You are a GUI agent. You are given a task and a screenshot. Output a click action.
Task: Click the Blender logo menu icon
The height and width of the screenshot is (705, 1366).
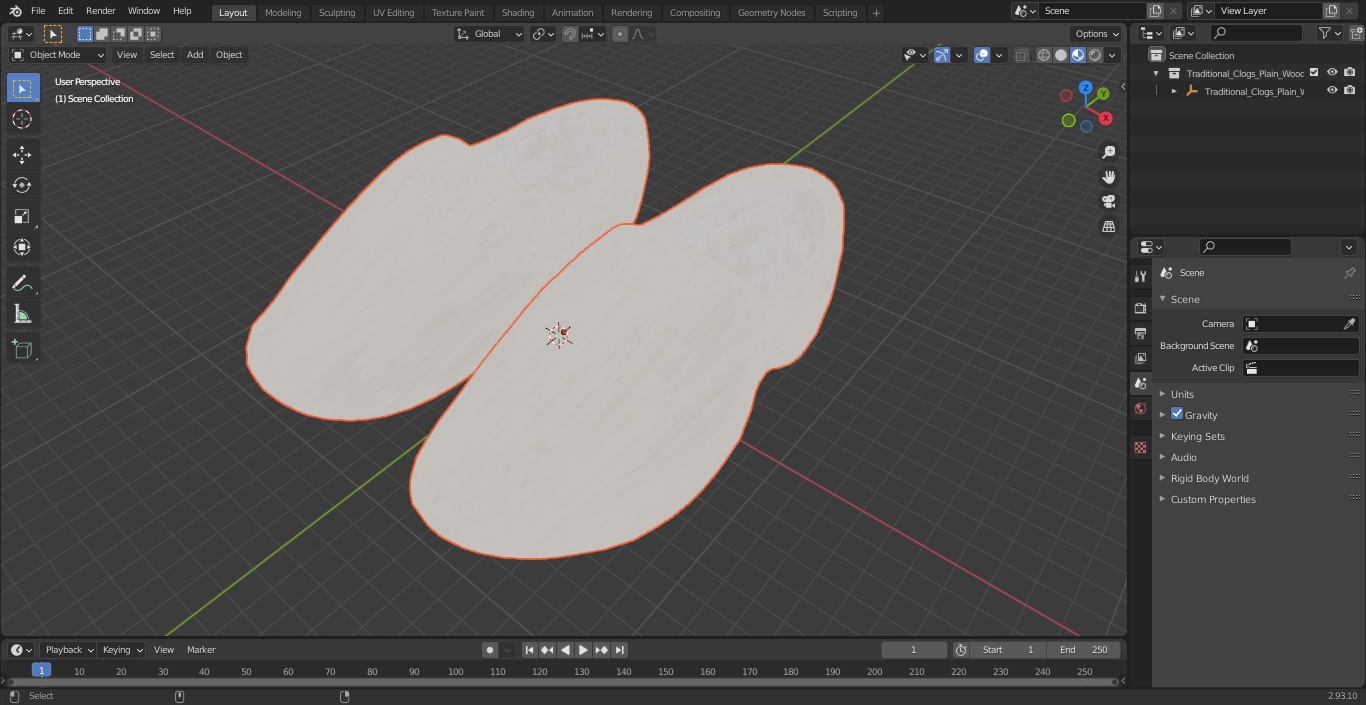pyautogui.click(x=15, y=11)
